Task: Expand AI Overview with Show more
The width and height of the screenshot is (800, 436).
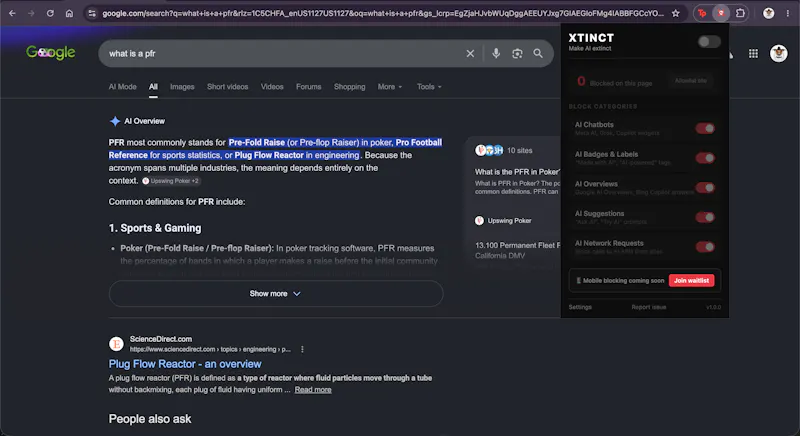Action: [276, 294]
